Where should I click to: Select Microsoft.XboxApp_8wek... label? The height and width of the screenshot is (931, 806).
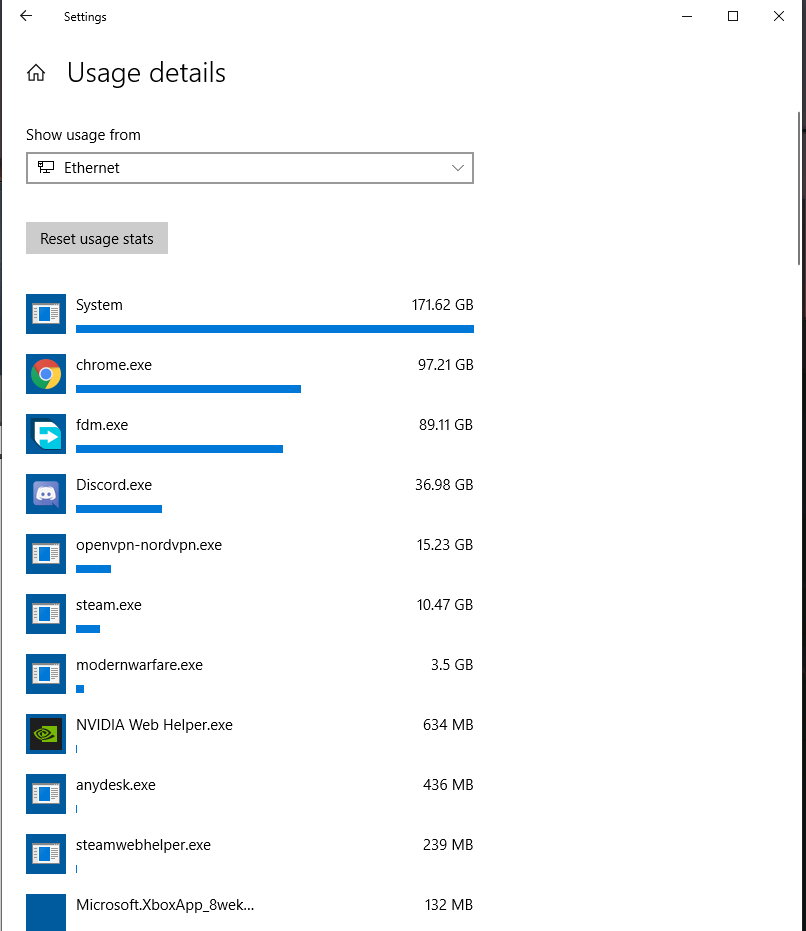[x=165, y=905]
